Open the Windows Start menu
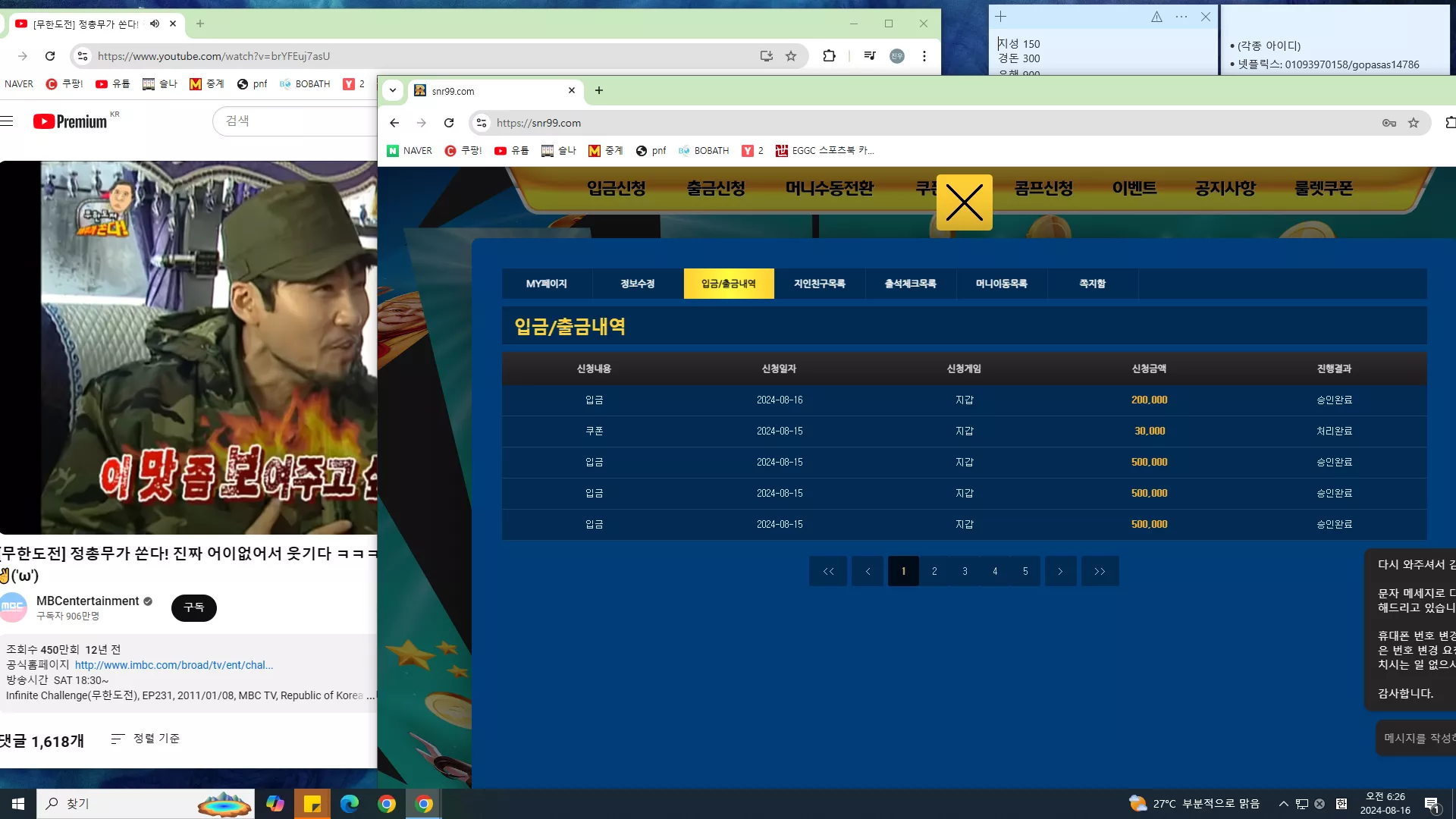Screen dimensions: 1456x819 pos(18,804)
